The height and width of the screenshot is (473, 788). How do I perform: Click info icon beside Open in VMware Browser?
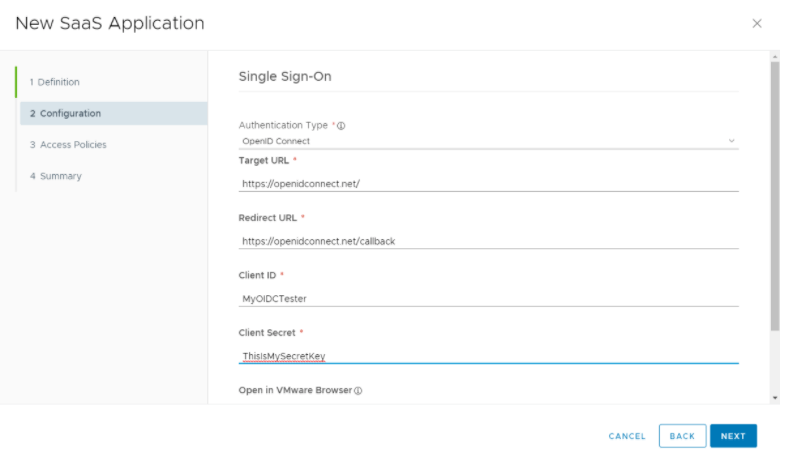[x=358, y=390]
